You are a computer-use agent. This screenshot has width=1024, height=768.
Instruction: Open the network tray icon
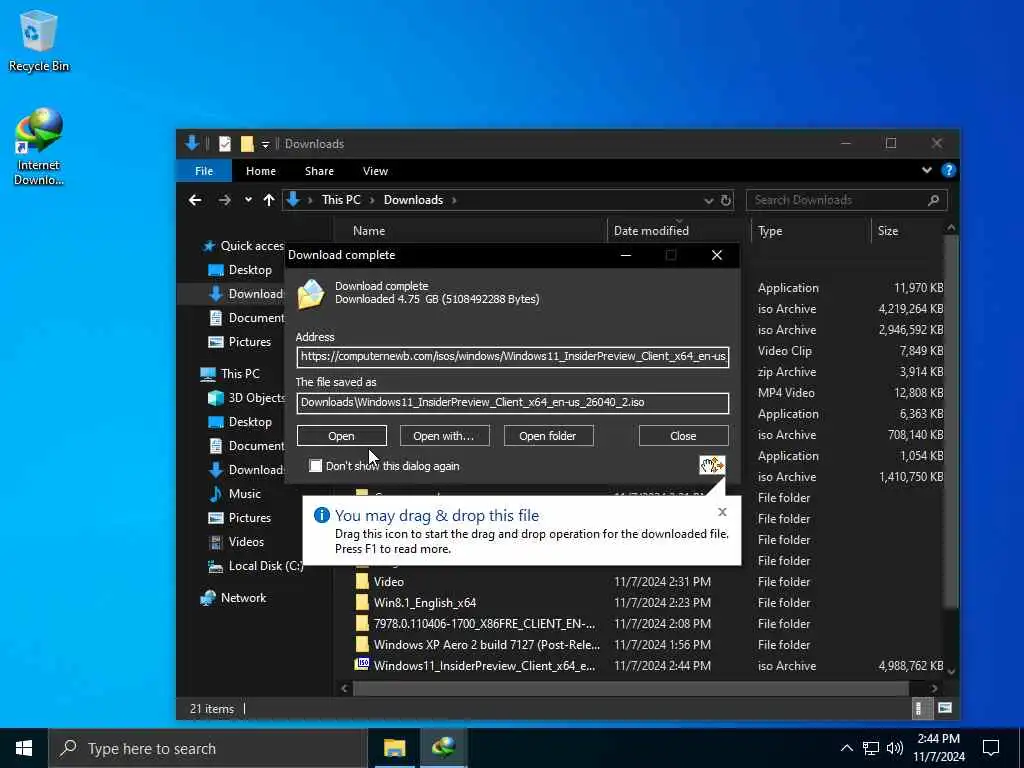[871, 748]
